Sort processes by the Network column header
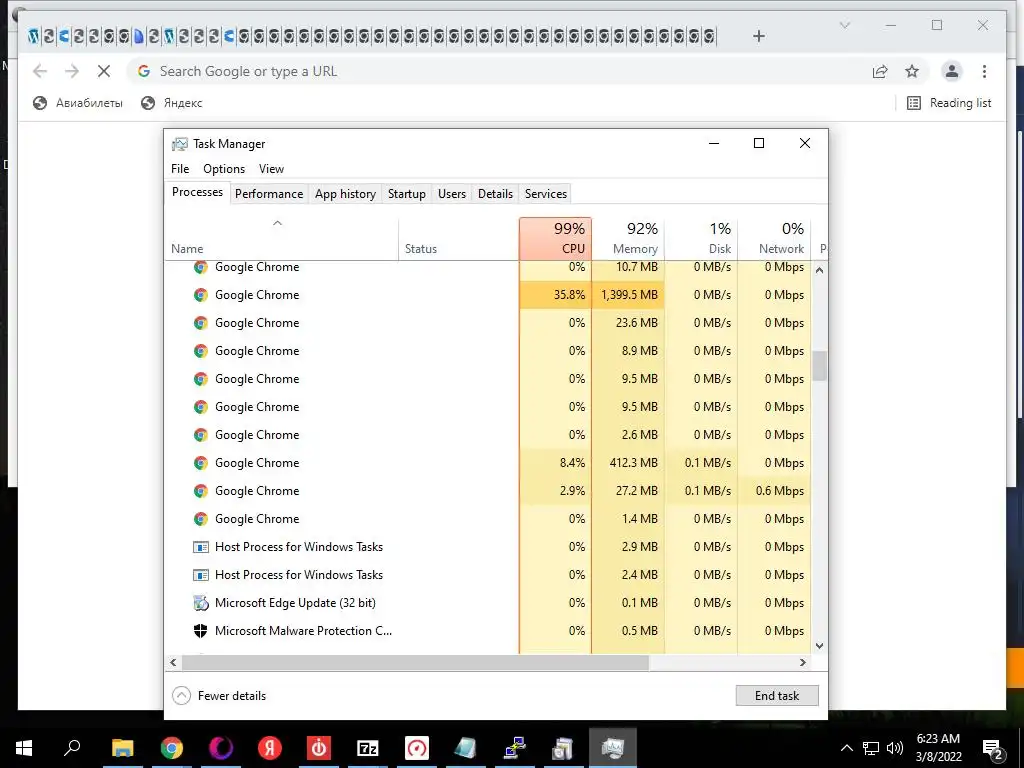Screen dimensions: 1024x768 (774, 238)
